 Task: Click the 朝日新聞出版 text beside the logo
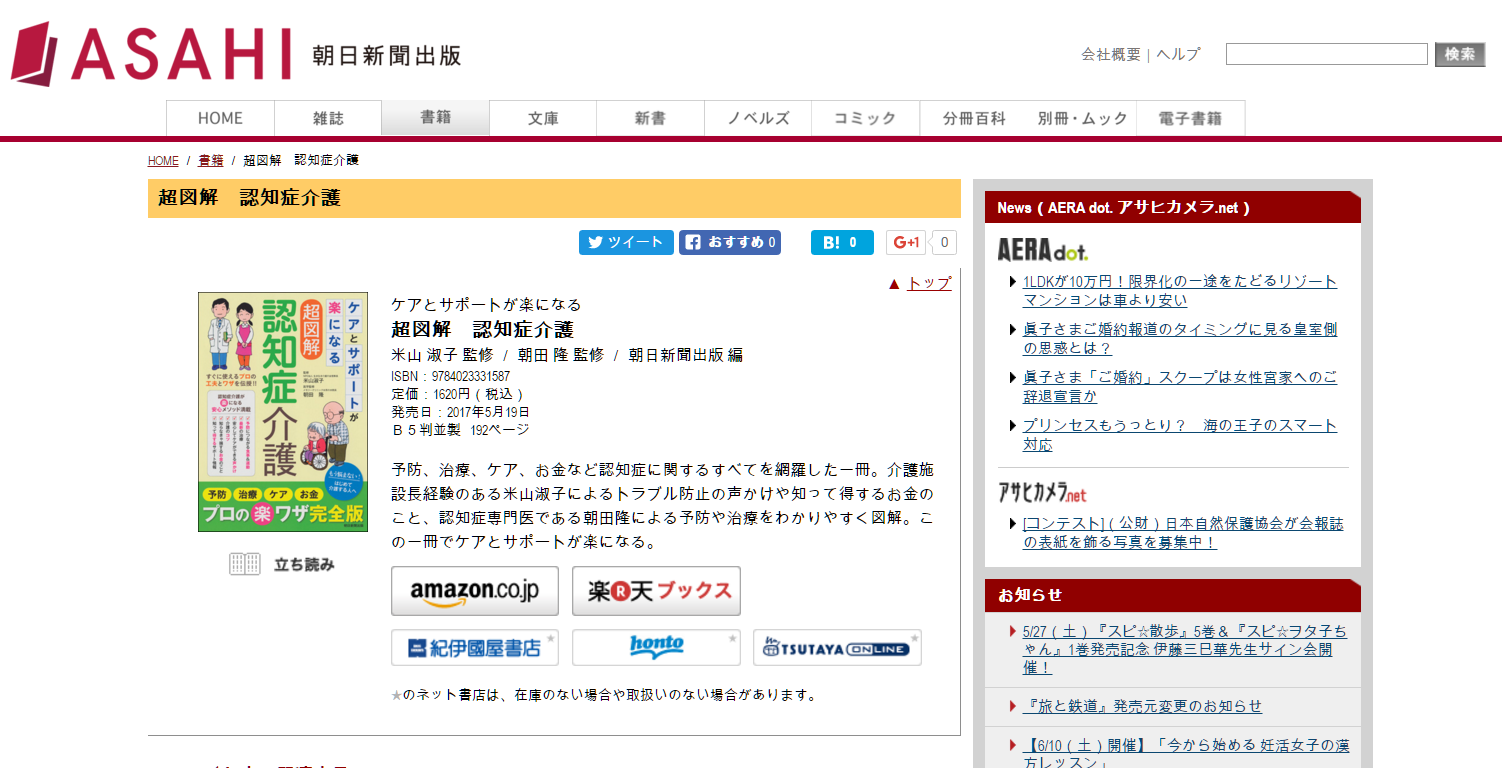(x=386, y=55)
